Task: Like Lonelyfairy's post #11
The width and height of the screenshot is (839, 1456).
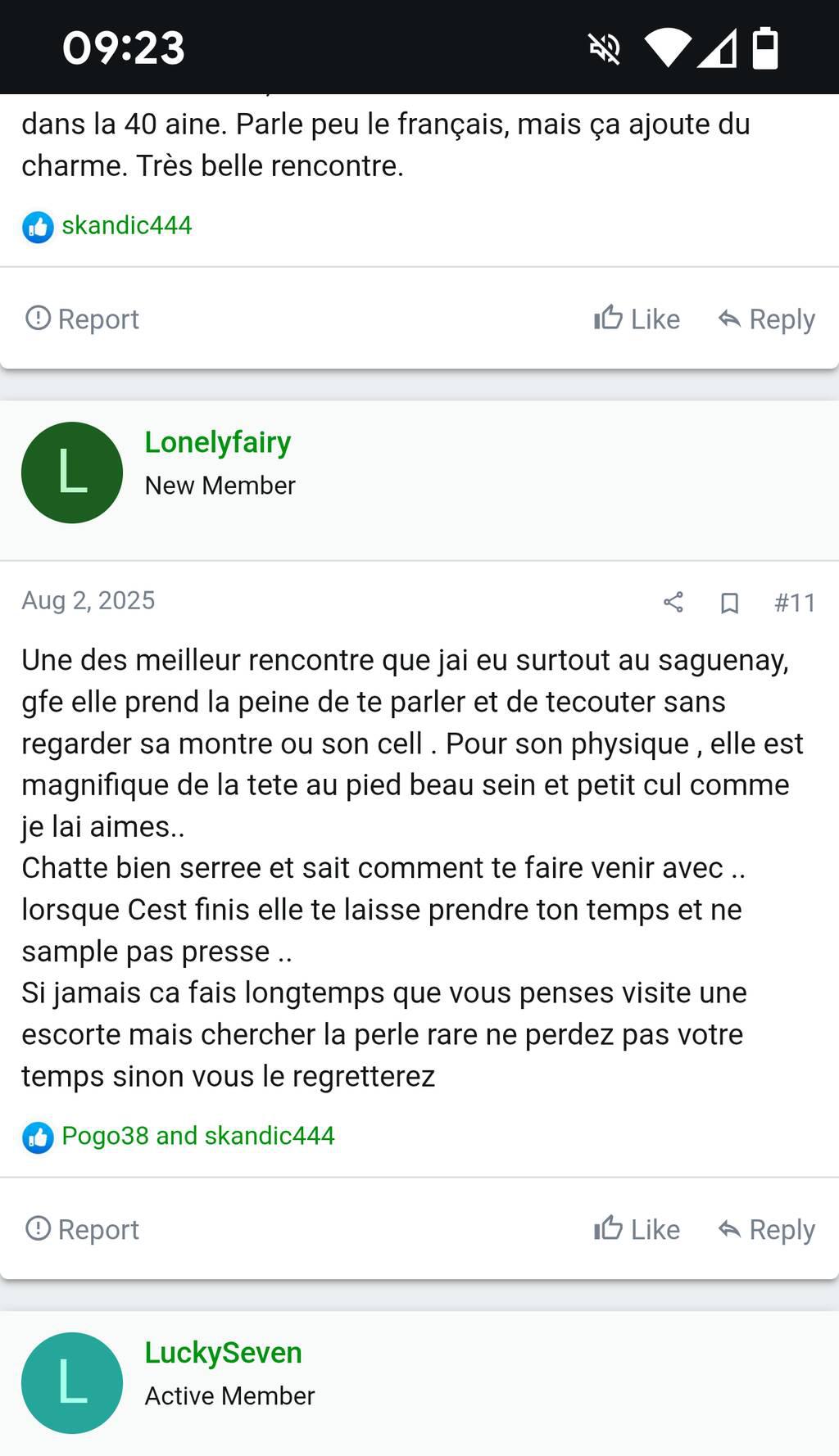Action: coord(637,1229)
